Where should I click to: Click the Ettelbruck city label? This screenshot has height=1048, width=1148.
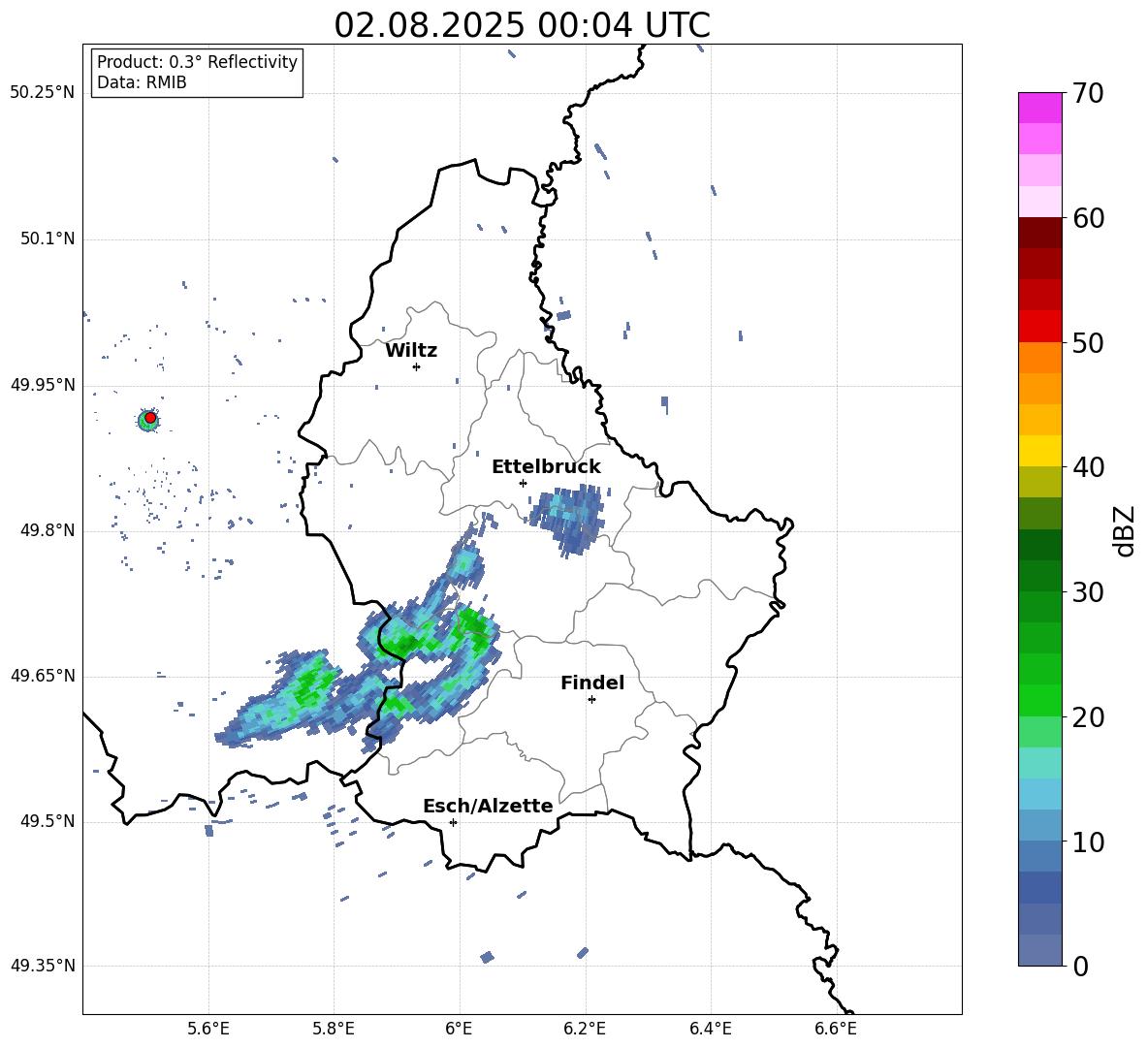[546, 467]
